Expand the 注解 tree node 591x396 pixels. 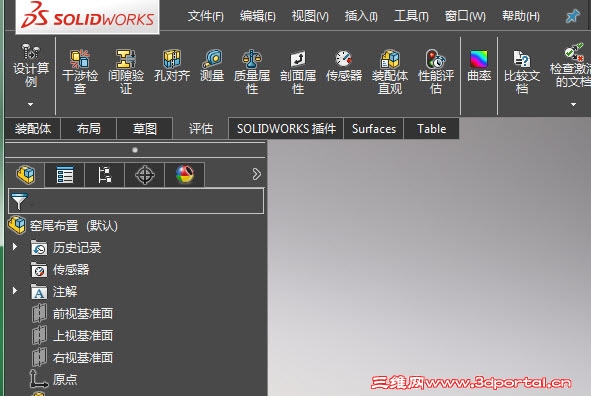click(x=15, y=291)
